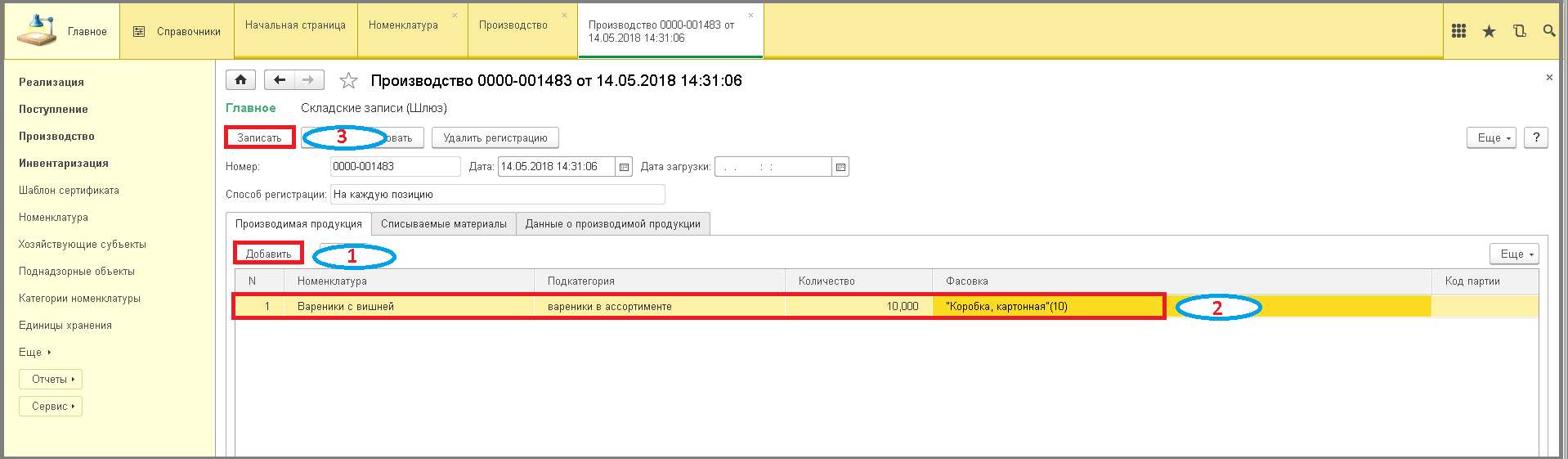This screenshot has width=1568, height=459.
Task: Expand the top-right Еще dropdown
Action: point(1491,138)
